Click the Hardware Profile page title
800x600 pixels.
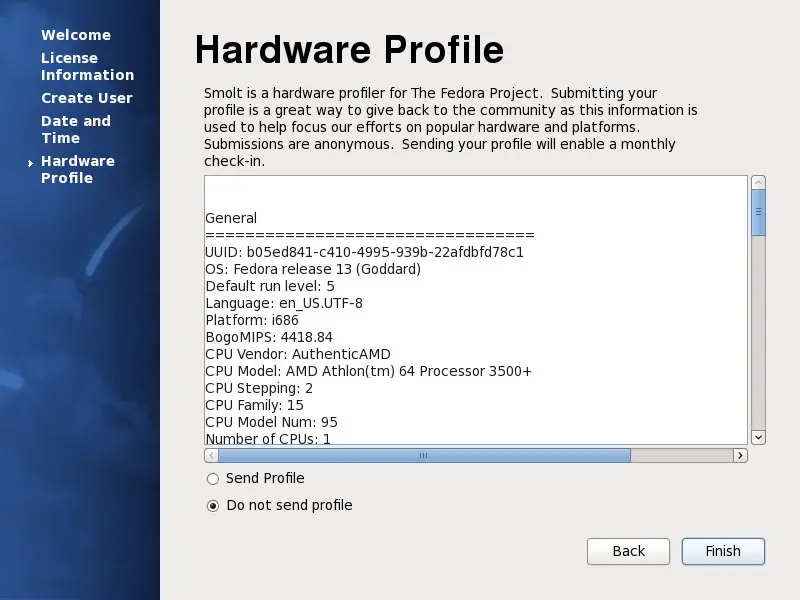349,49
